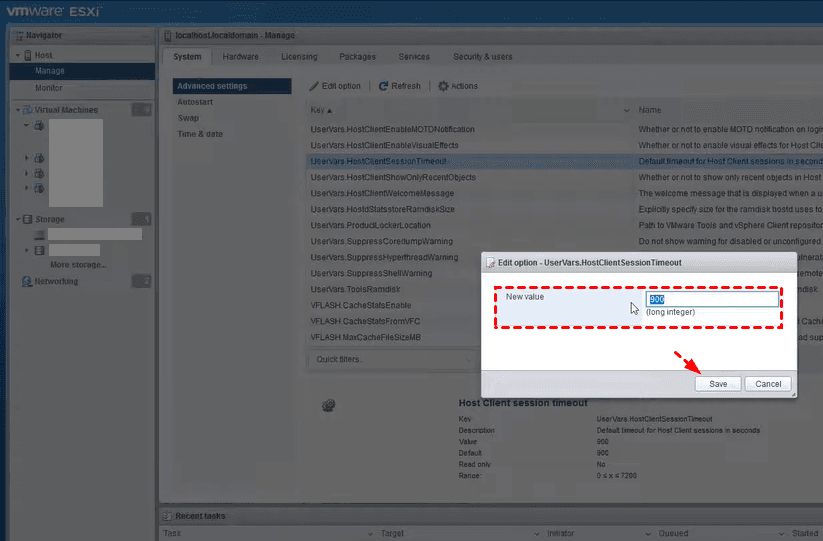The width and height of the screenshot is (823, 541).
Task: Select UserVars.HostClientShowOnlyRecentObjects row
Action: coord(564,177)
